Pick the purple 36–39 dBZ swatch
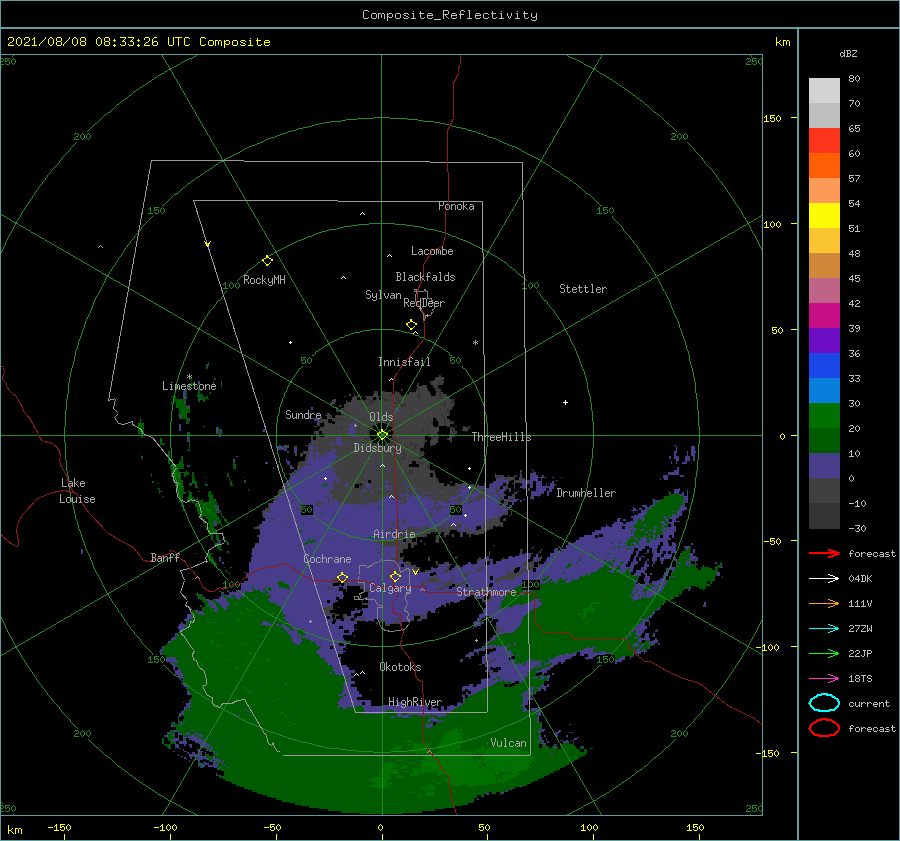Screen dimensions: 900x841 pos(824,341)
